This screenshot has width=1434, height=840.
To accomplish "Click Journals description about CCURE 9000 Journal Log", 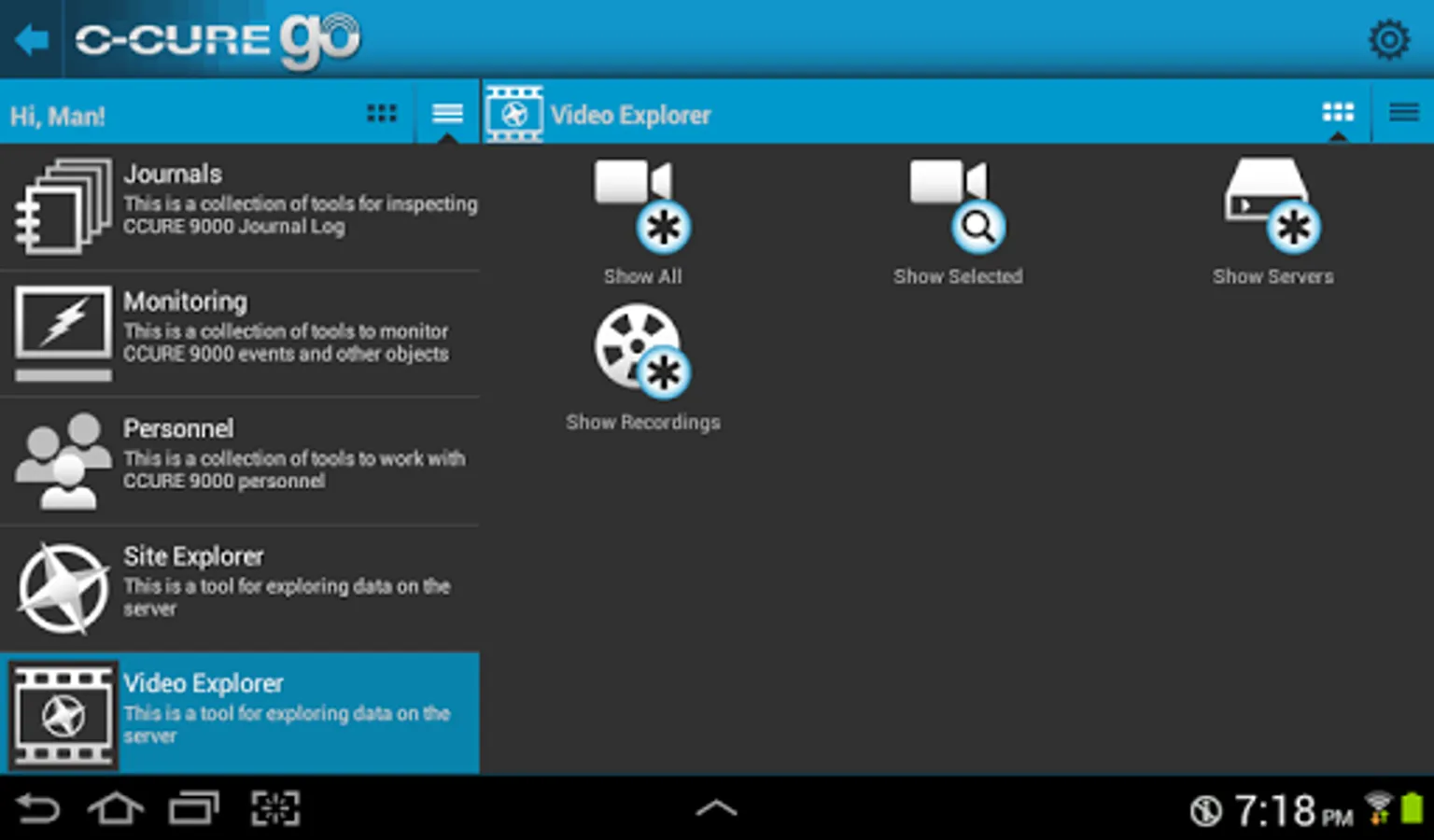I will coord(300,215).
